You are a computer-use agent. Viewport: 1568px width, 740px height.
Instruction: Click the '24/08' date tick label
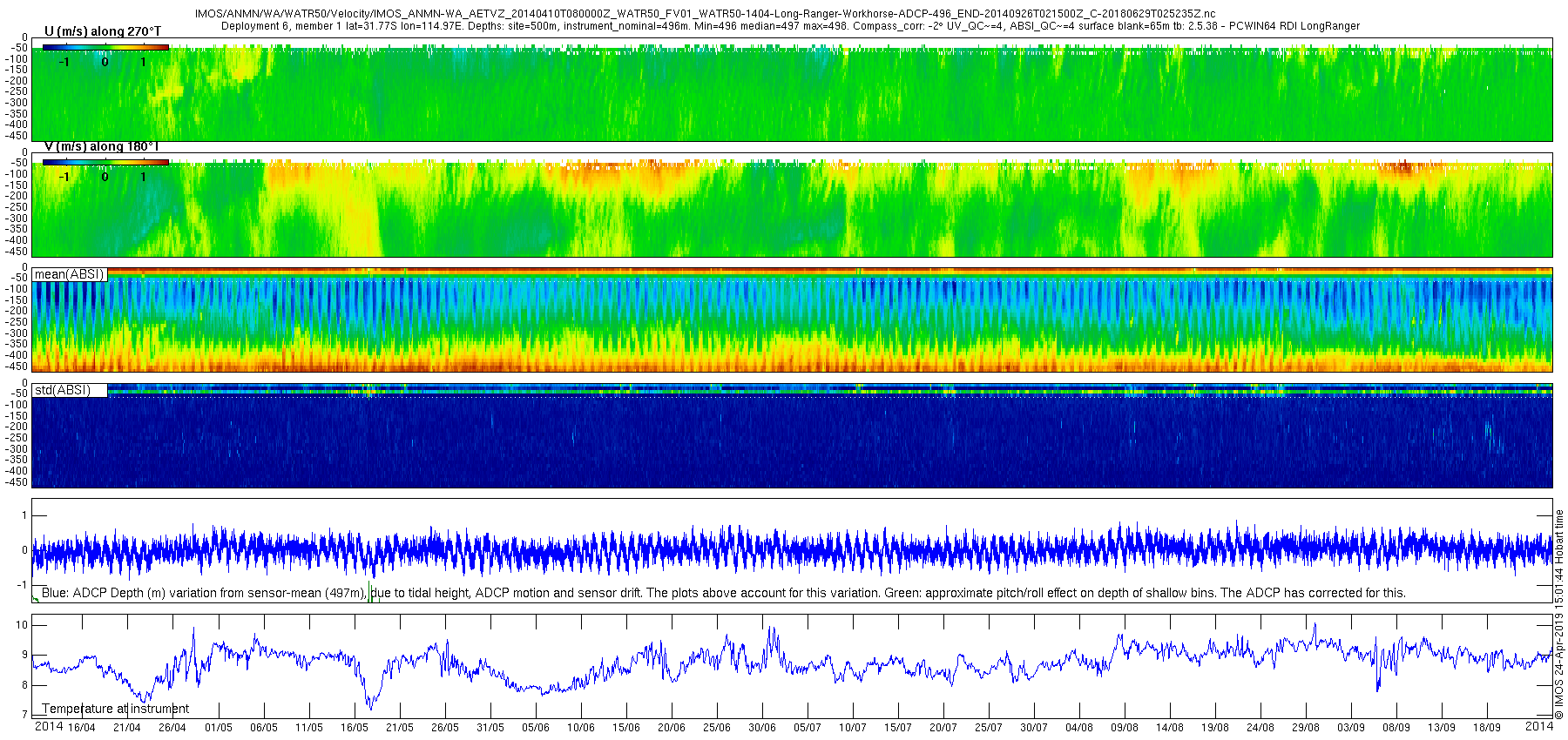1260,728
